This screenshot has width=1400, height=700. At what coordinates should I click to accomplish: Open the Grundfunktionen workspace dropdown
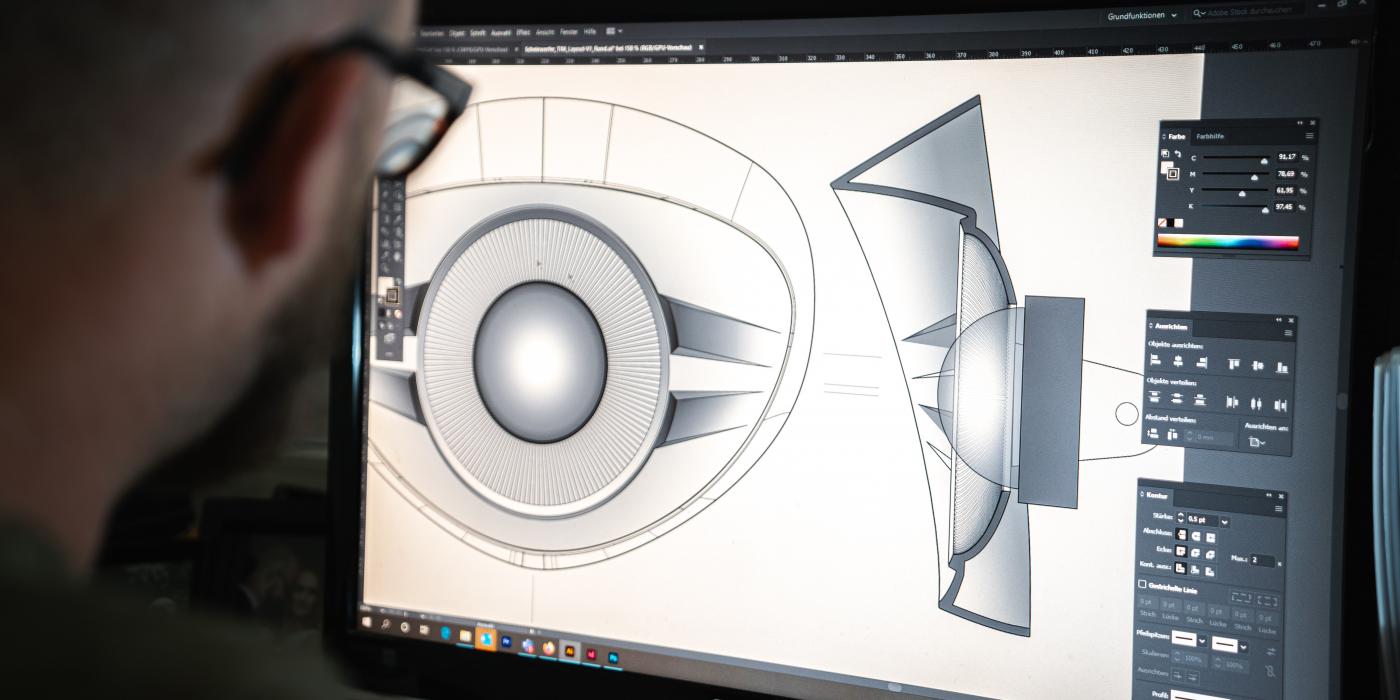pyautogui.click(x=1141, y=15)
